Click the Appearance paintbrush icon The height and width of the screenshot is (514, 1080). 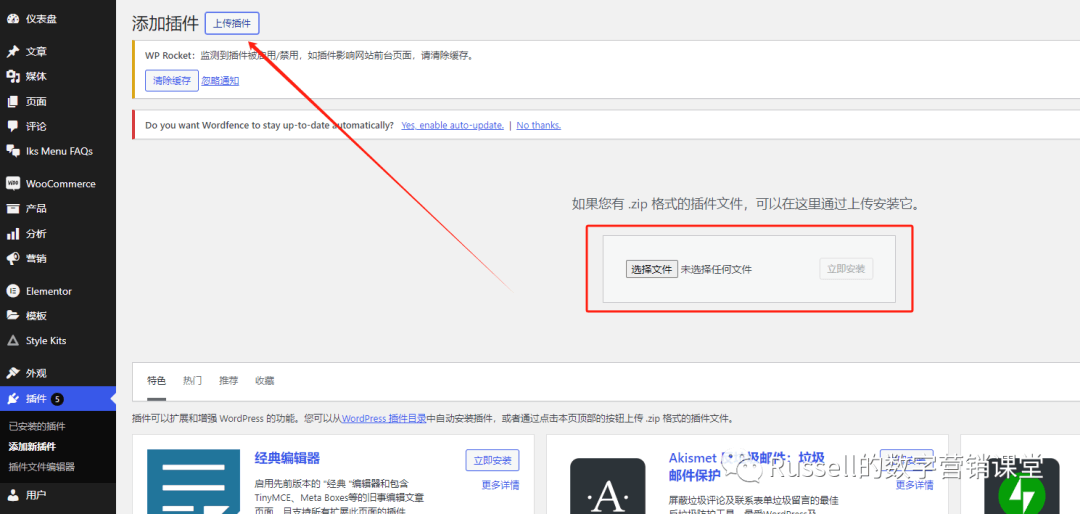(x=12, y=373)
